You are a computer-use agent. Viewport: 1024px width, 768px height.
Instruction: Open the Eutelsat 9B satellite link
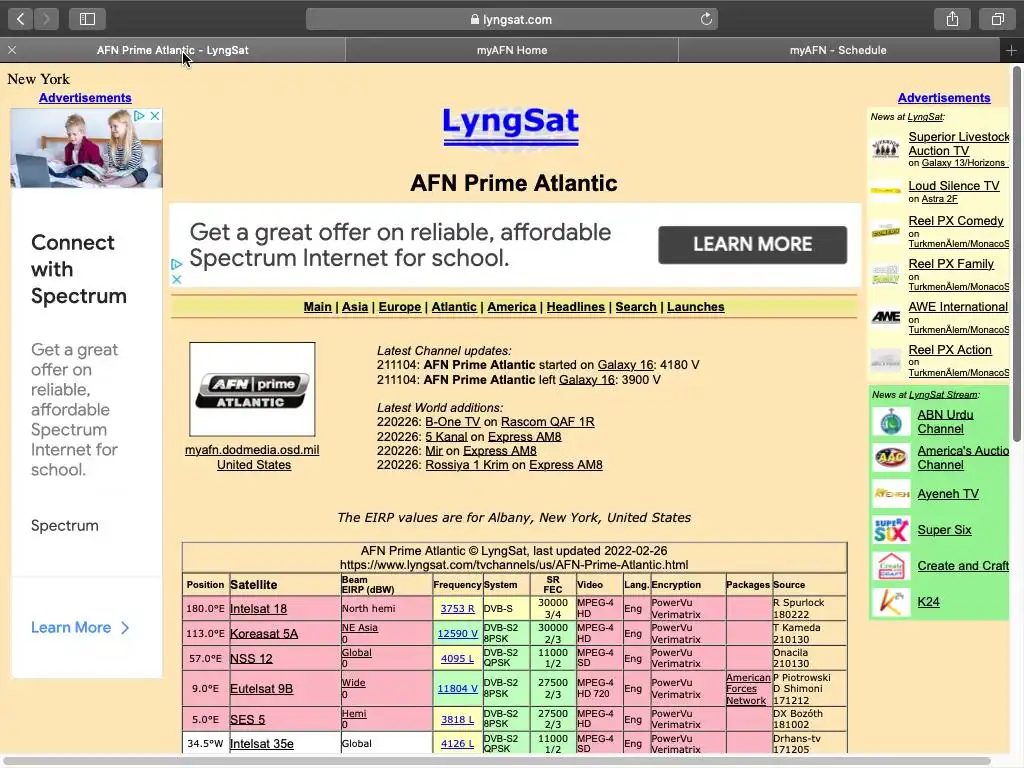261,688
